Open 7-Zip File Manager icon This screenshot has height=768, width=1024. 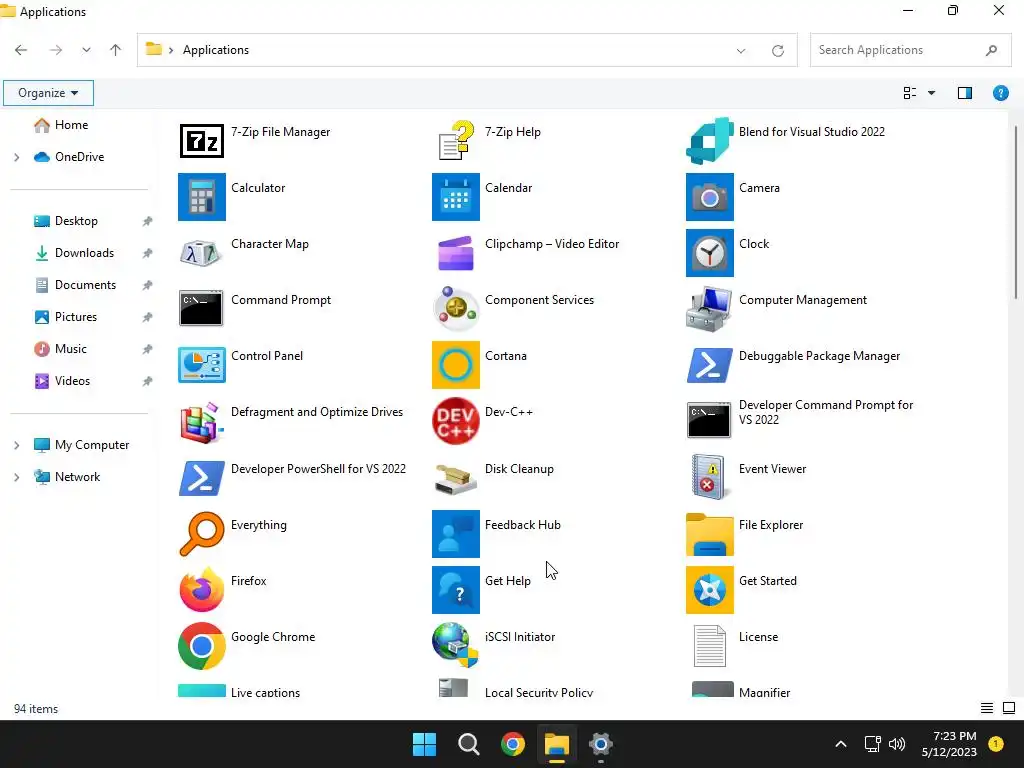[x=202, y=140]
